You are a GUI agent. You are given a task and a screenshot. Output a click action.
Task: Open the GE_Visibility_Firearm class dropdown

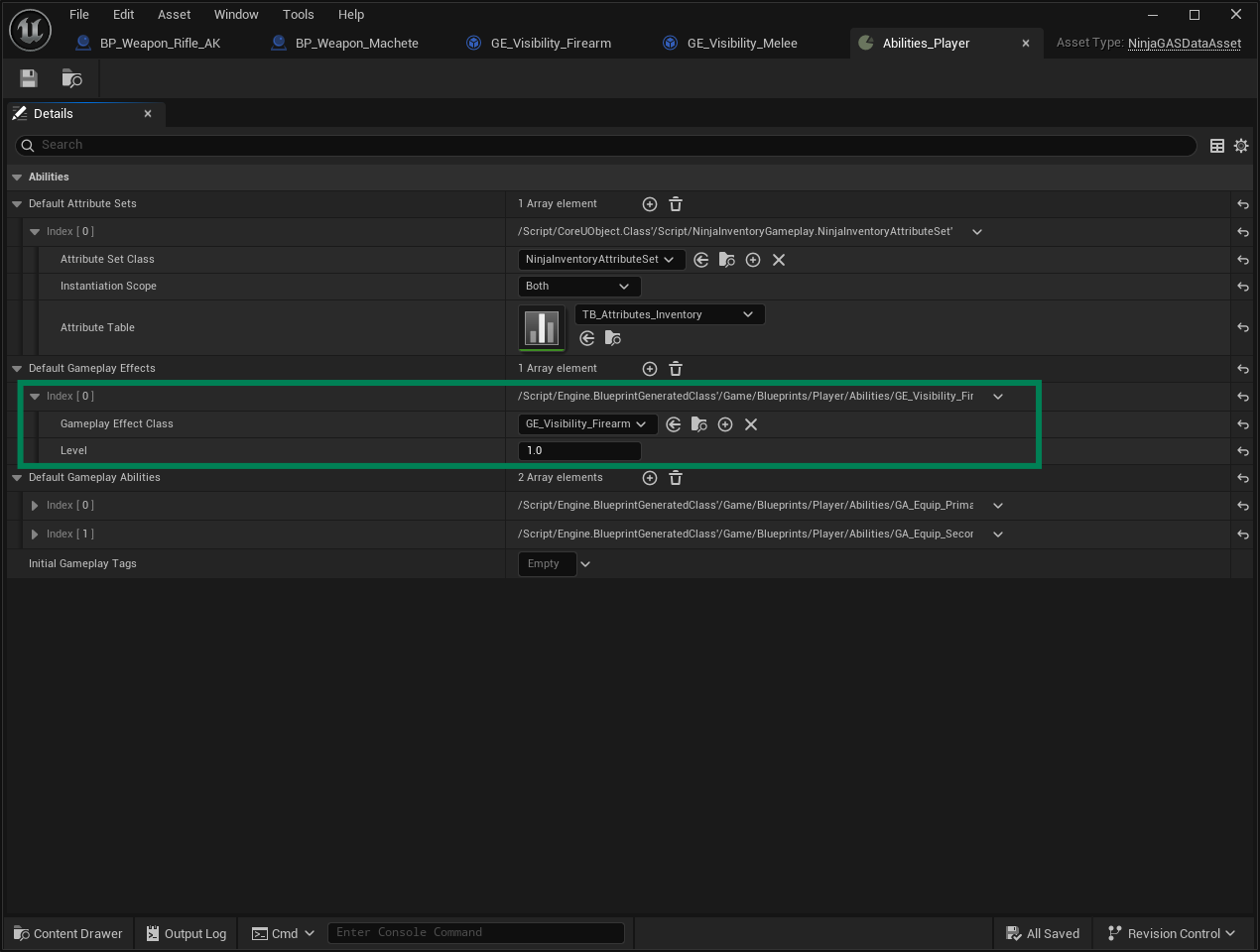(x=586, y=424)
